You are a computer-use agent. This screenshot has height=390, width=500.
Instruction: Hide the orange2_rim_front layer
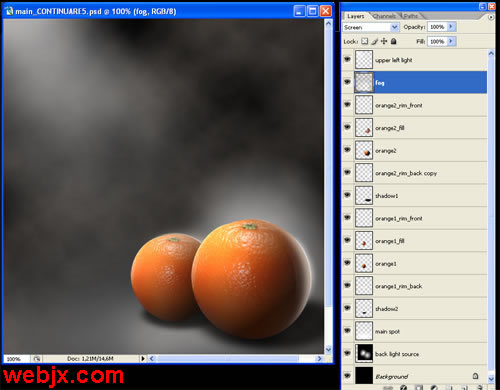click(347, 104)
